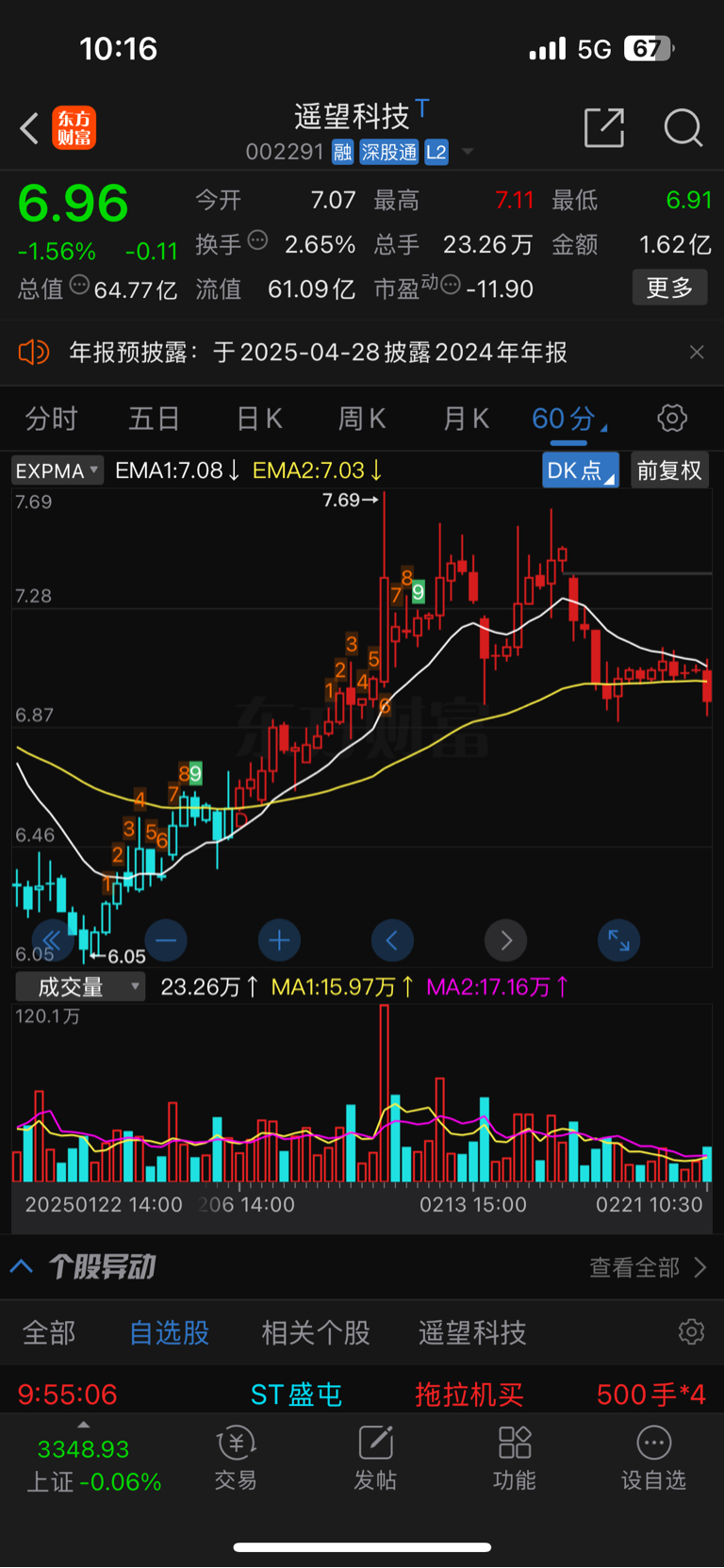Viewport: 724px width, 1568px height.
Task: Switch to 五日 chart tab
Action: pos(154,419)
